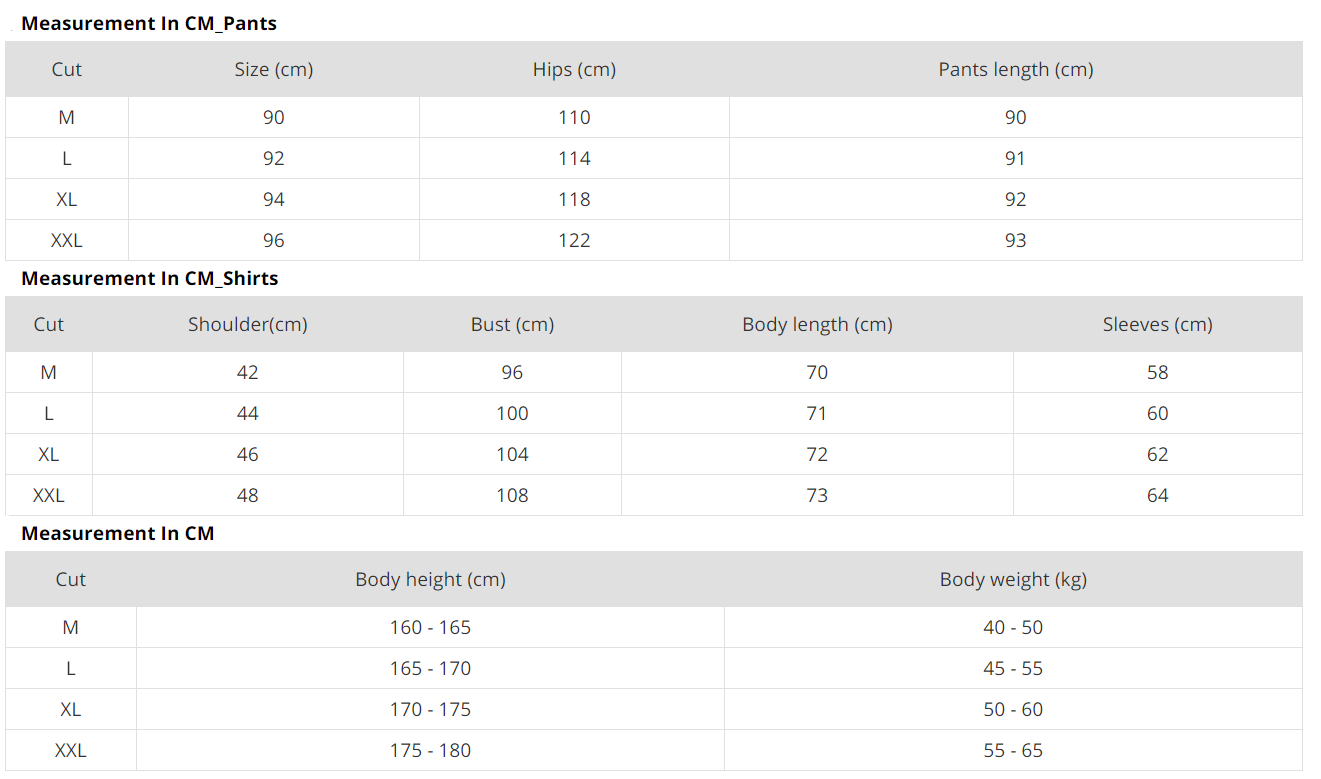Click the Bust (cm) column header
The image size is (1321, 779).
pos(512,324)
